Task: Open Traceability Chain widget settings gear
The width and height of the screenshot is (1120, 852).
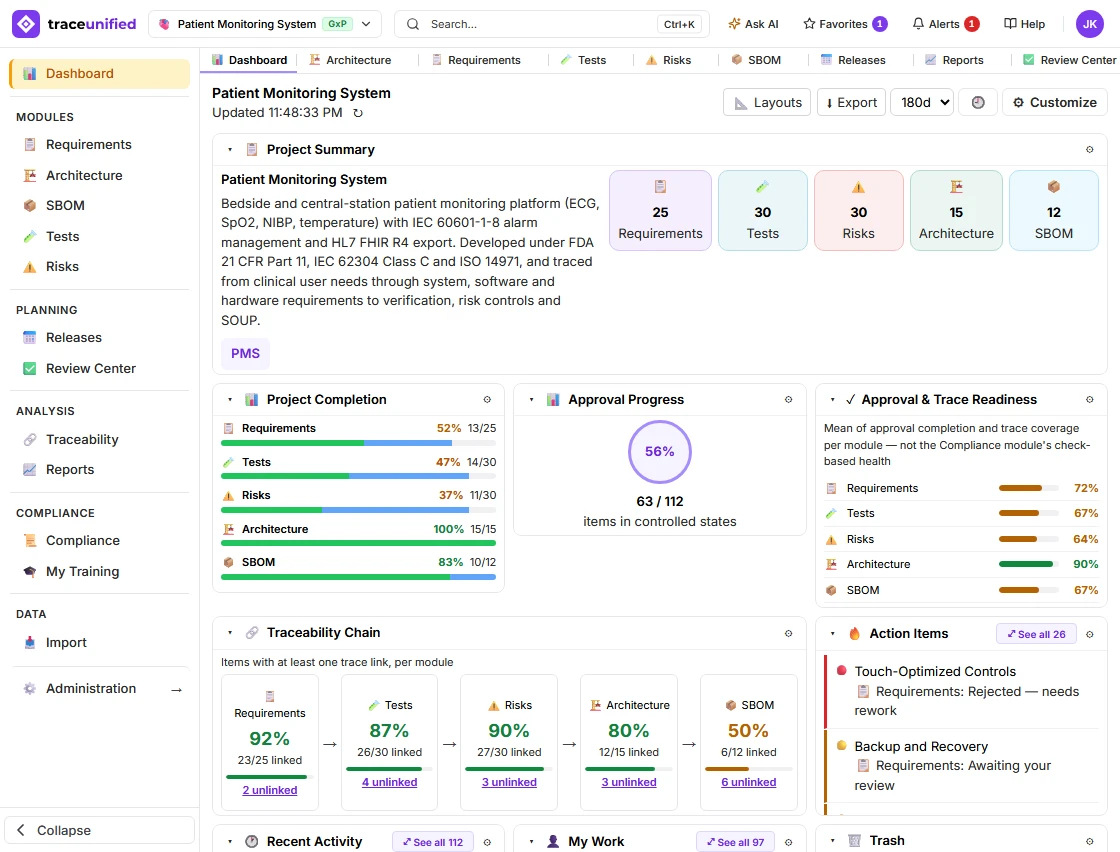Action: [x=789, y=633]
